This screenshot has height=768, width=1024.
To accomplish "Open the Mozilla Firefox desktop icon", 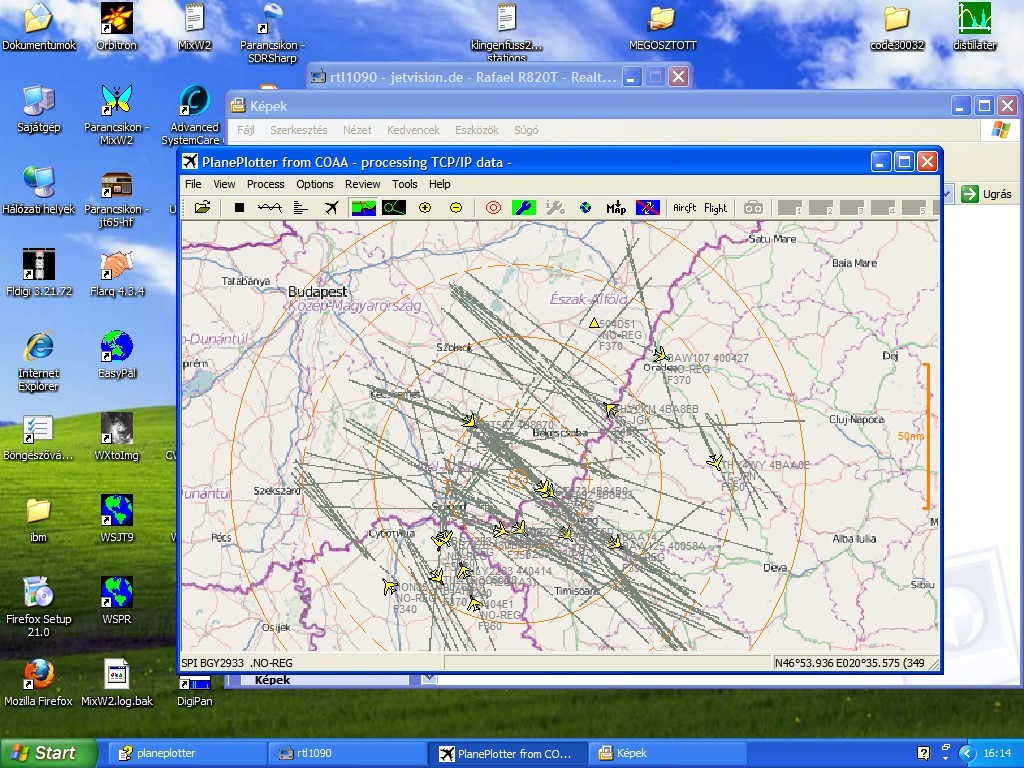I will [x=39, y=682].
